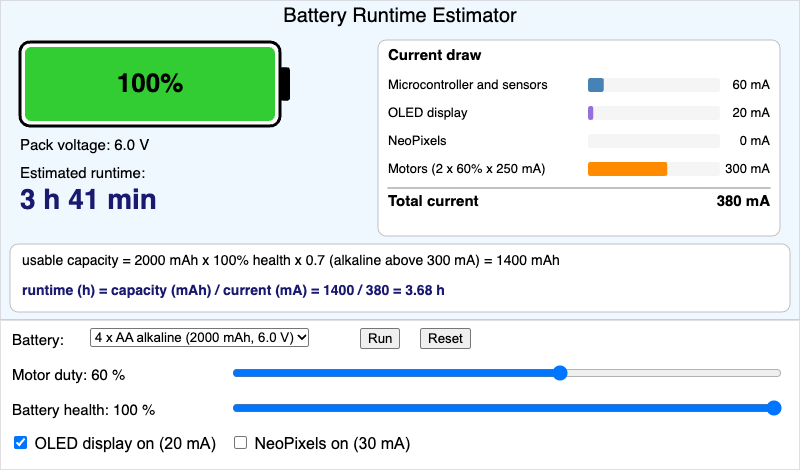Image resolution: width=800 pixels, height=472 pixels.
Task: Click the 'Battery Runtime Estimator' title
Action: [399, 15]
